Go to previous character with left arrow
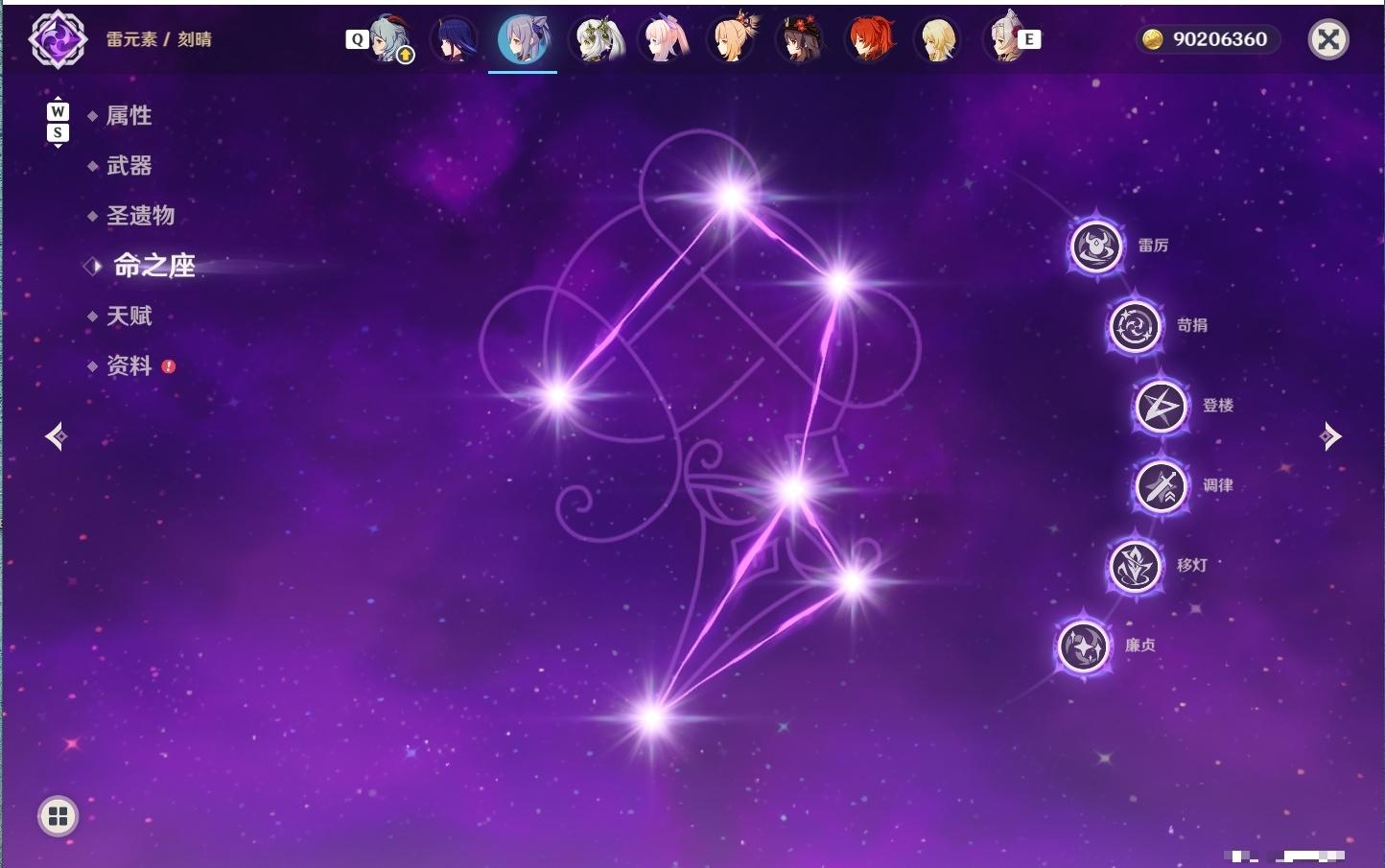Viewport: 1385px width, 868px height. point(56,436)
